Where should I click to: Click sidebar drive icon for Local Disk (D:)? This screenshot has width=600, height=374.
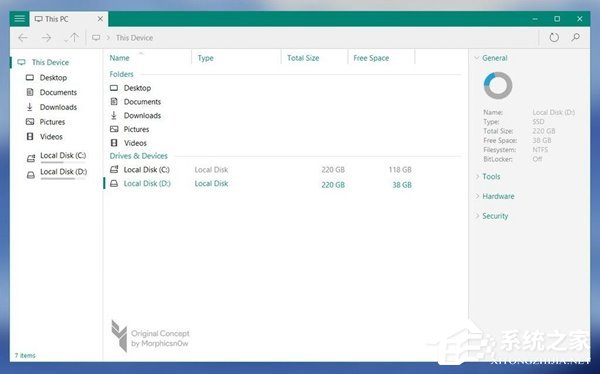point(31,175)
